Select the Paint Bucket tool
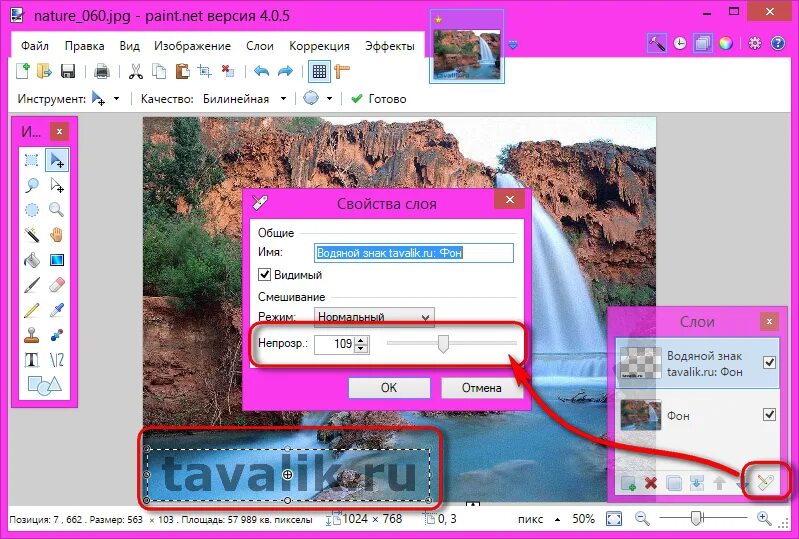The image size is (799, 539). (32, 260)
